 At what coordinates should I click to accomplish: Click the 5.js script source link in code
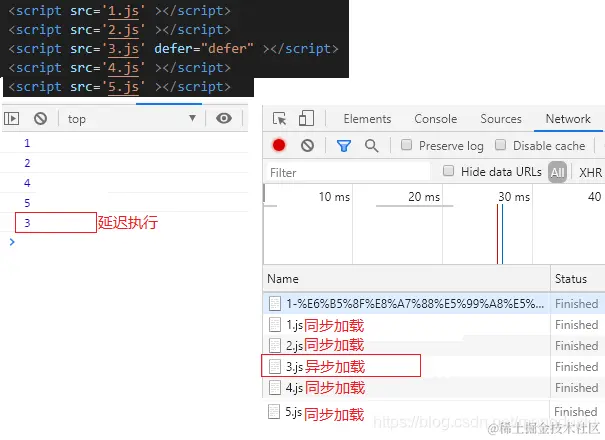click(123, 87)
